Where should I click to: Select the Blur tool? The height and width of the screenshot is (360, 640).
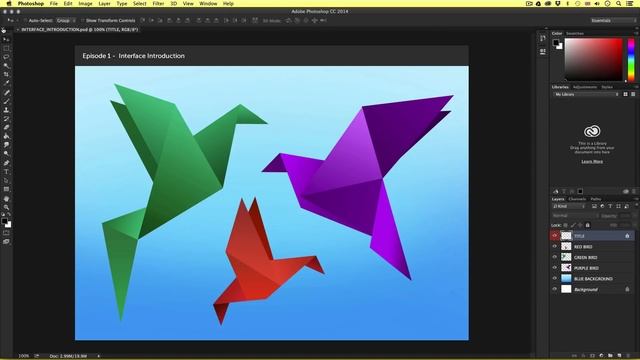click(x=6, y=145)
